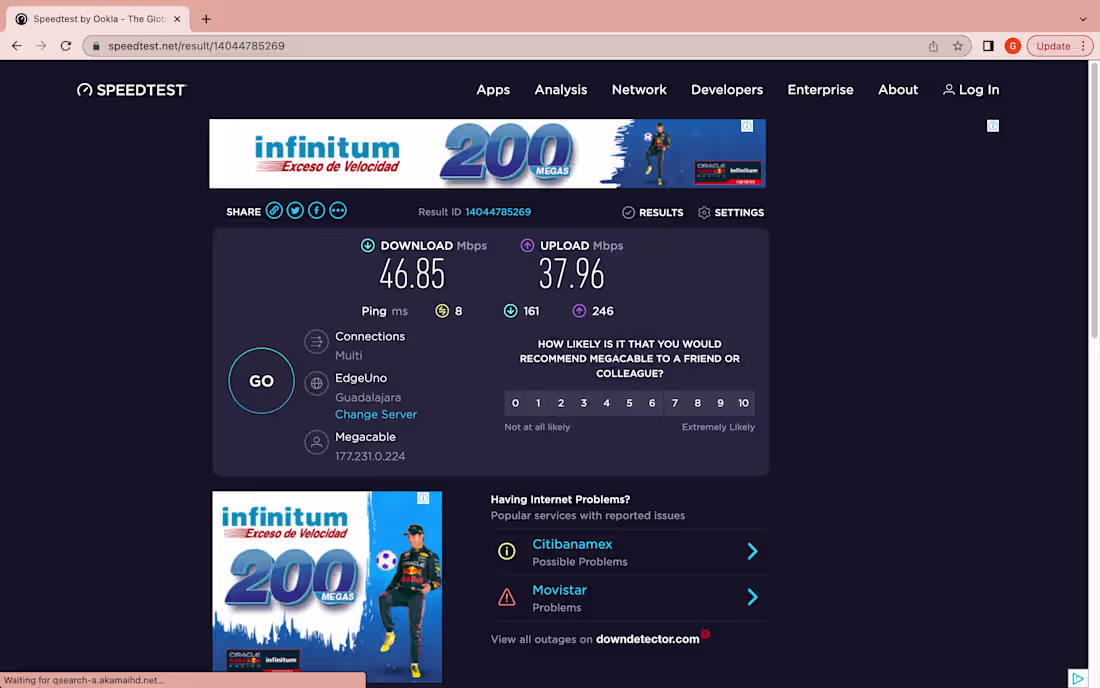
Task: Click the Connections mode icon
Action: pos(316,342)
